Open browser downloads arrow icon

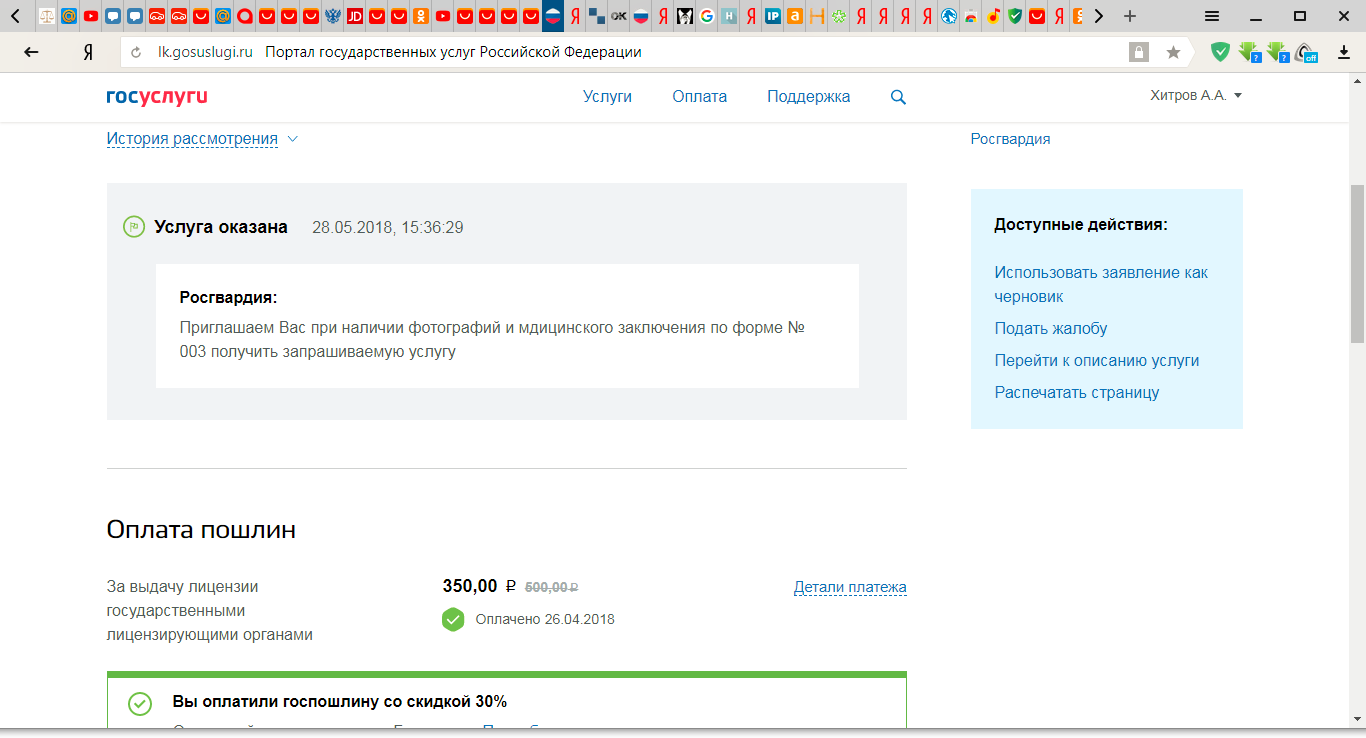(x=1343, y=52)
